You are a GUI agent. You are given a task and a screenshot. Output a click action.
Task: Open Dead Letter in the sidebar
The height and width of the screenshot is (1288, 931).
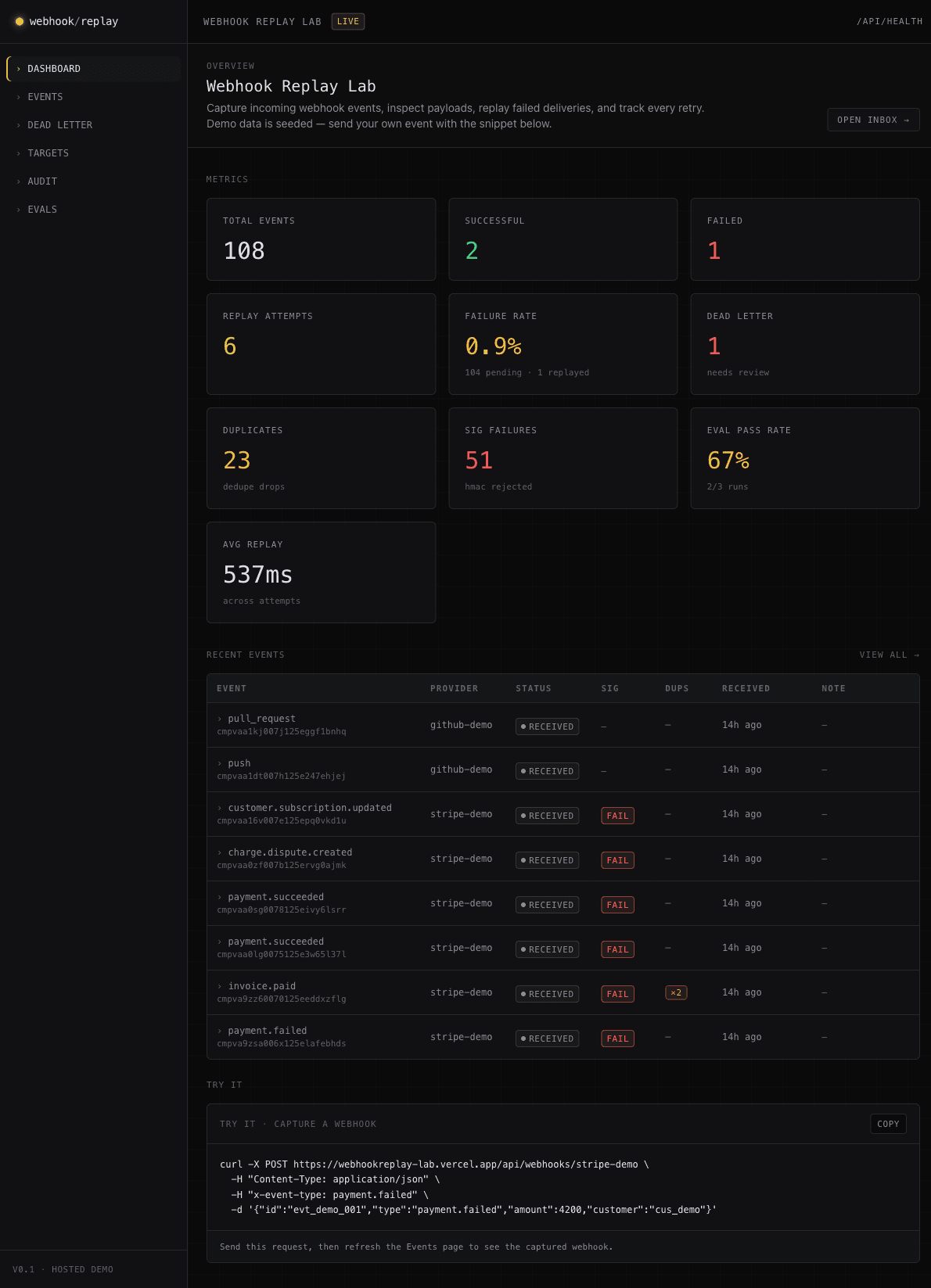[94, 125]
